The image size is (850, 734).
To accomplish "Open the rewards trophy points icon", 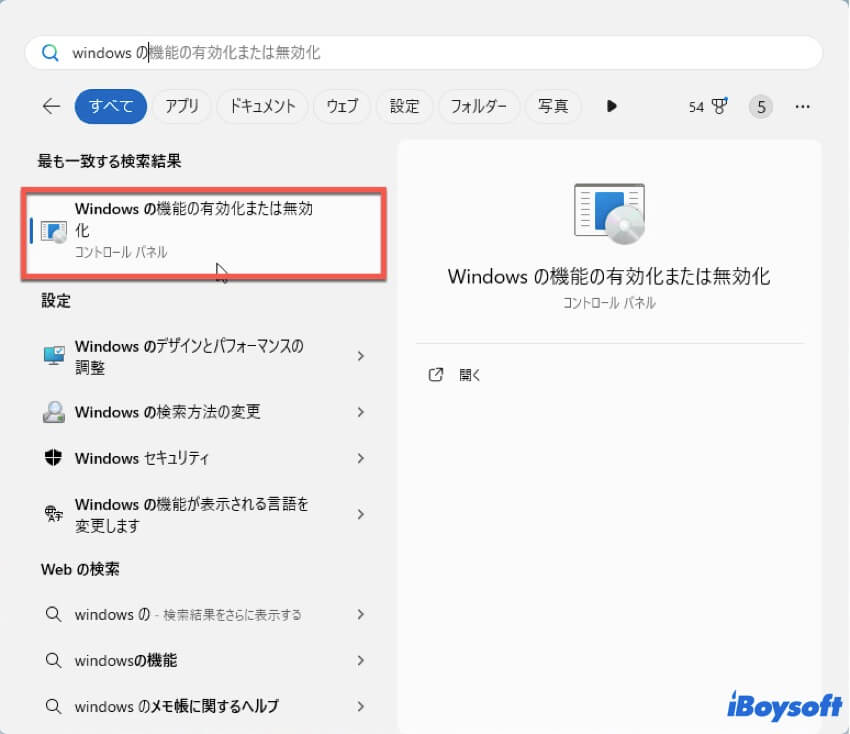I will click(x=718, y=106).
